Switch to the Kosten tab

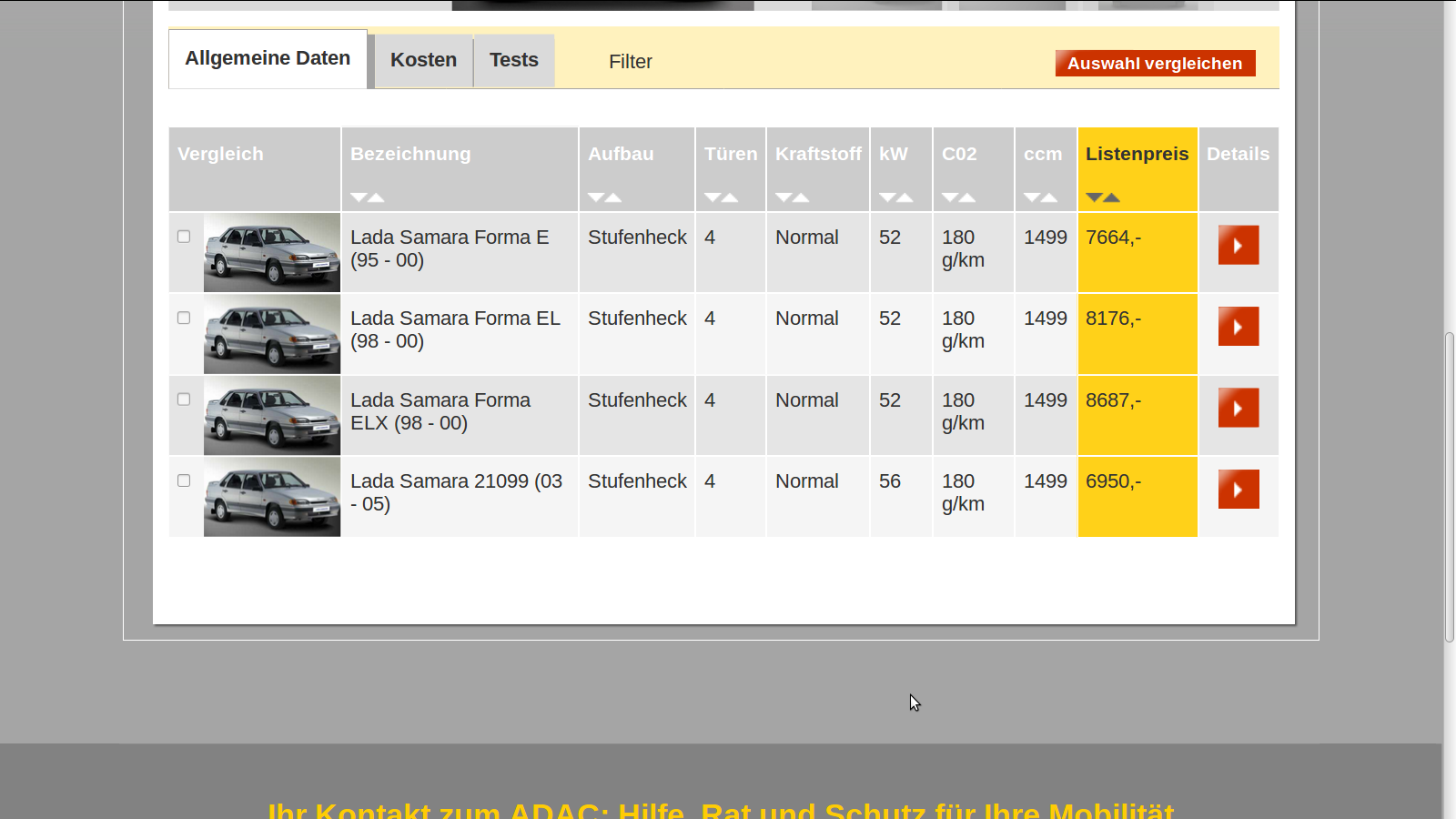pyautogui.click(x=423, y=60)
